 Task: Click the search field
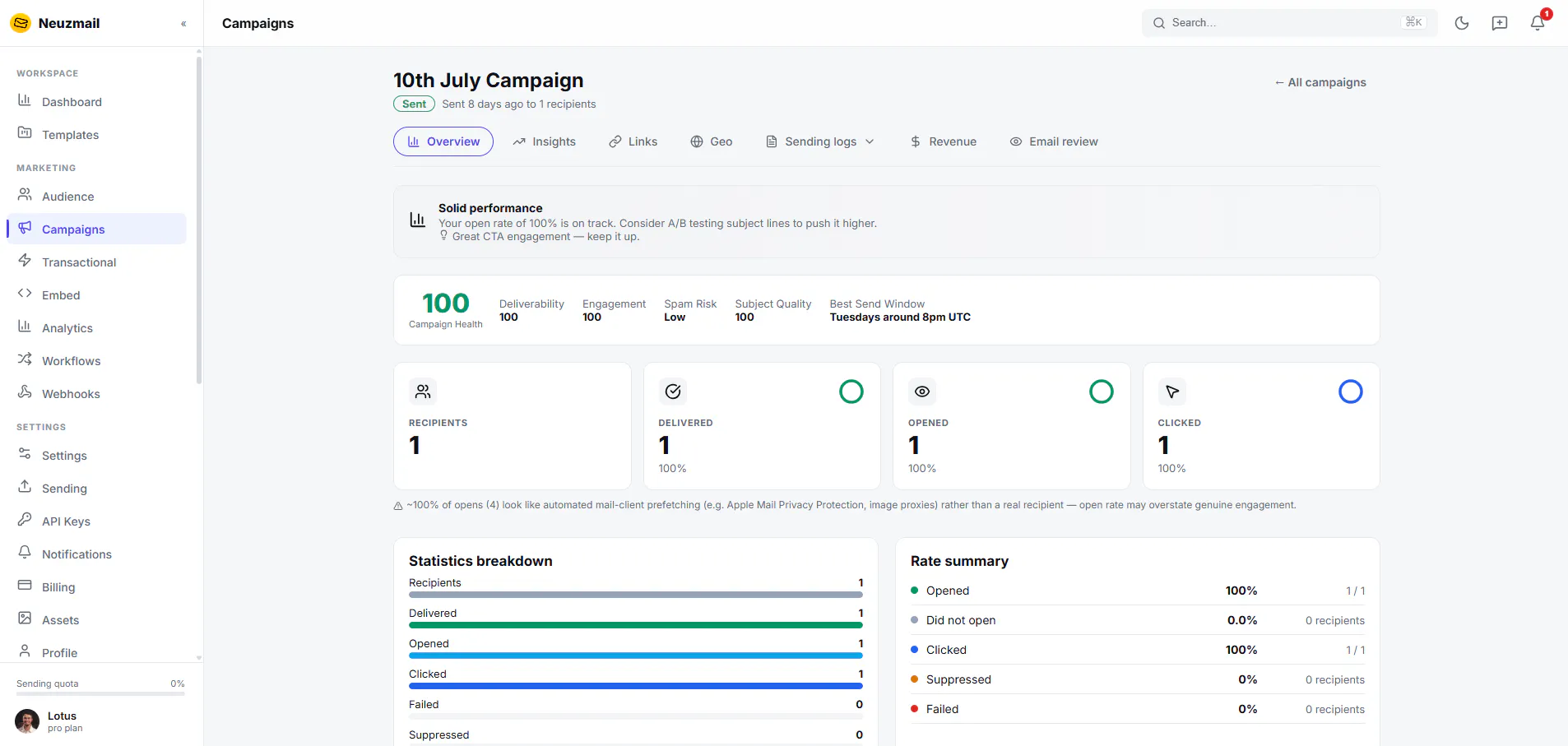(x=1289, y=23)
